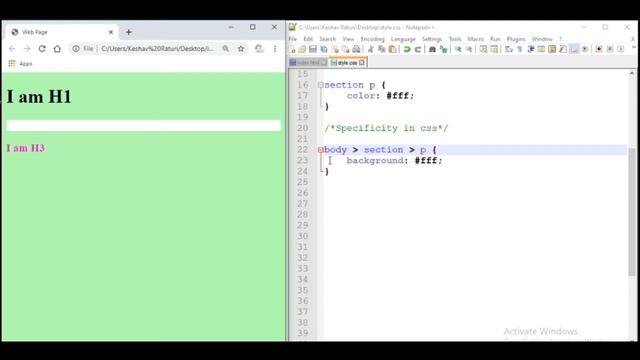Click the Replace toolbar icon
This screenshot has height=360, width=640.
[443, 49]
